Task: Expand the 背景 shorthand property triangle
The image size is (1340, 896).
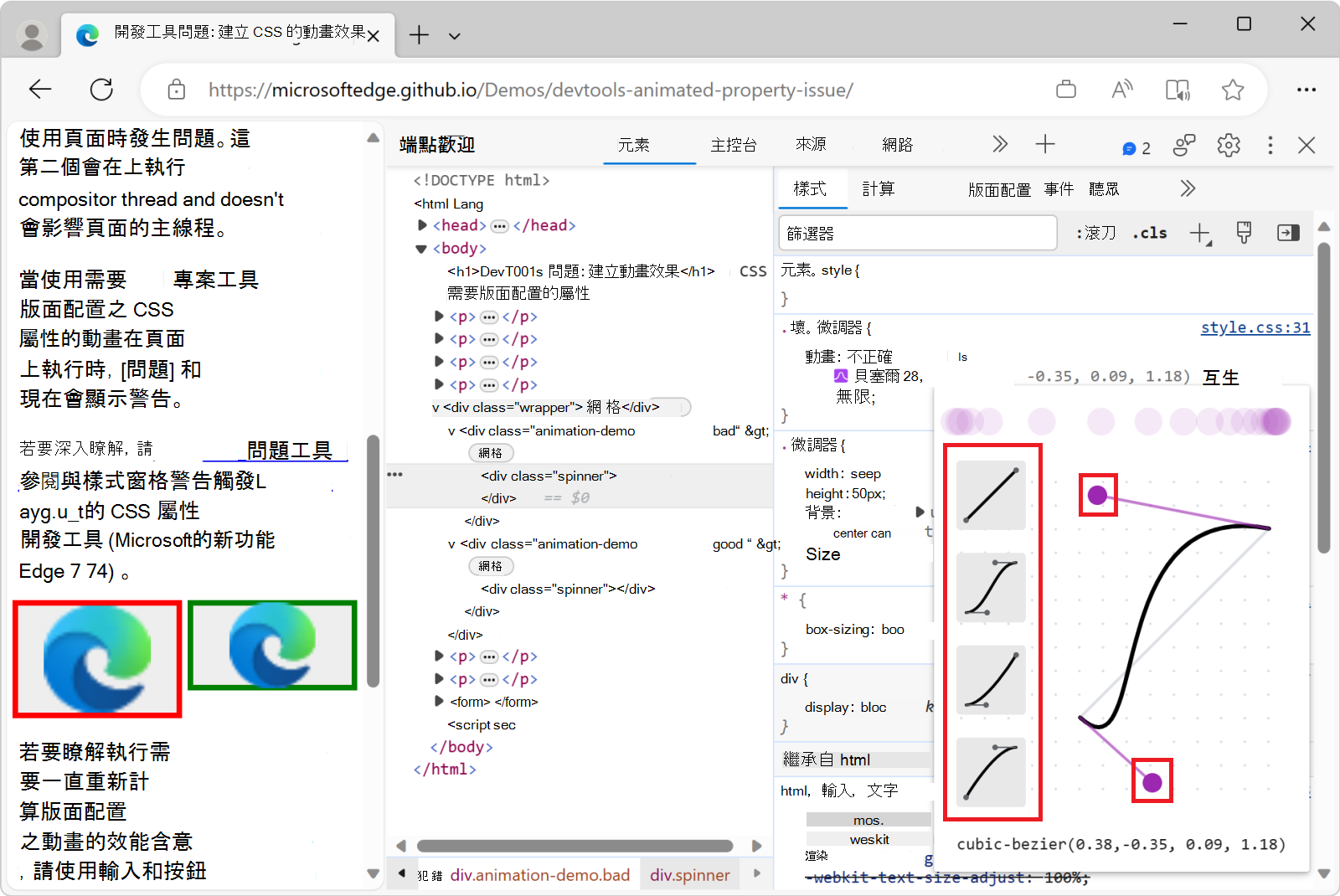Action: pyautogui.click(x=920, y=512)
